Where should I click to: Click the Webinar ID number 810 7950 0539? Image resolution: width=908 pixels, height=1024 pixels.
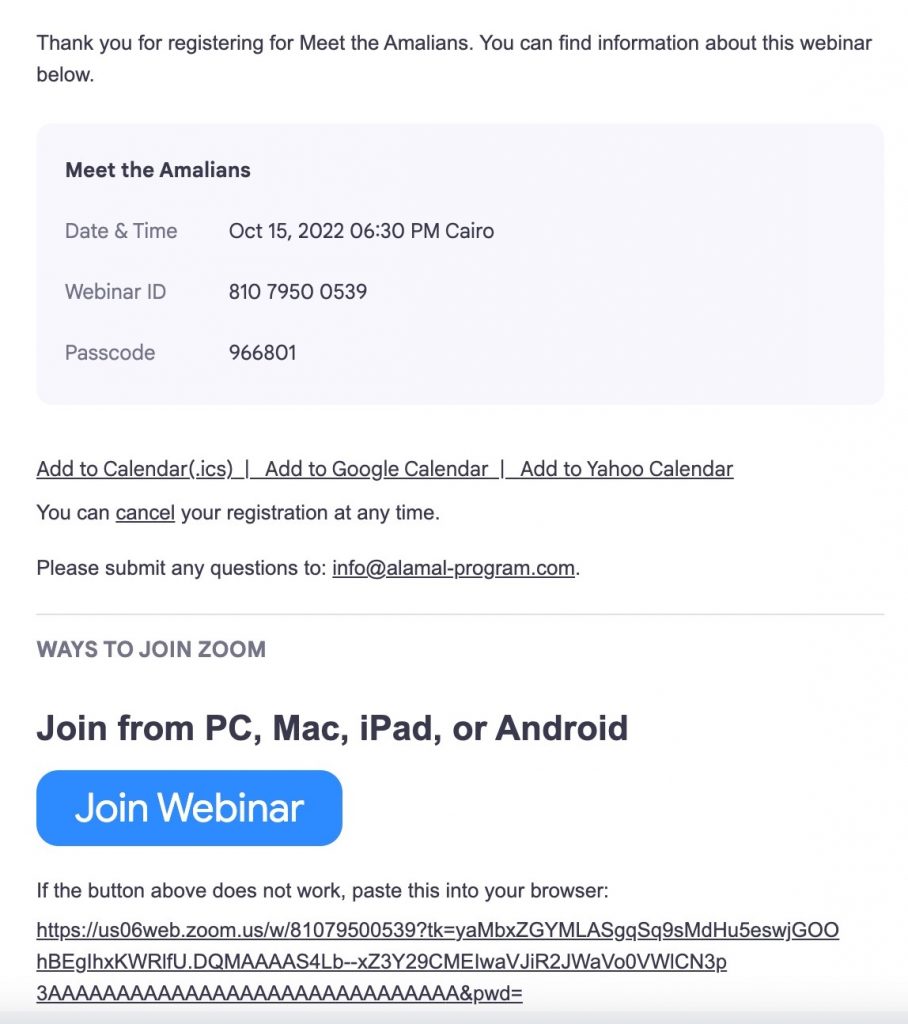pos(298,292)
